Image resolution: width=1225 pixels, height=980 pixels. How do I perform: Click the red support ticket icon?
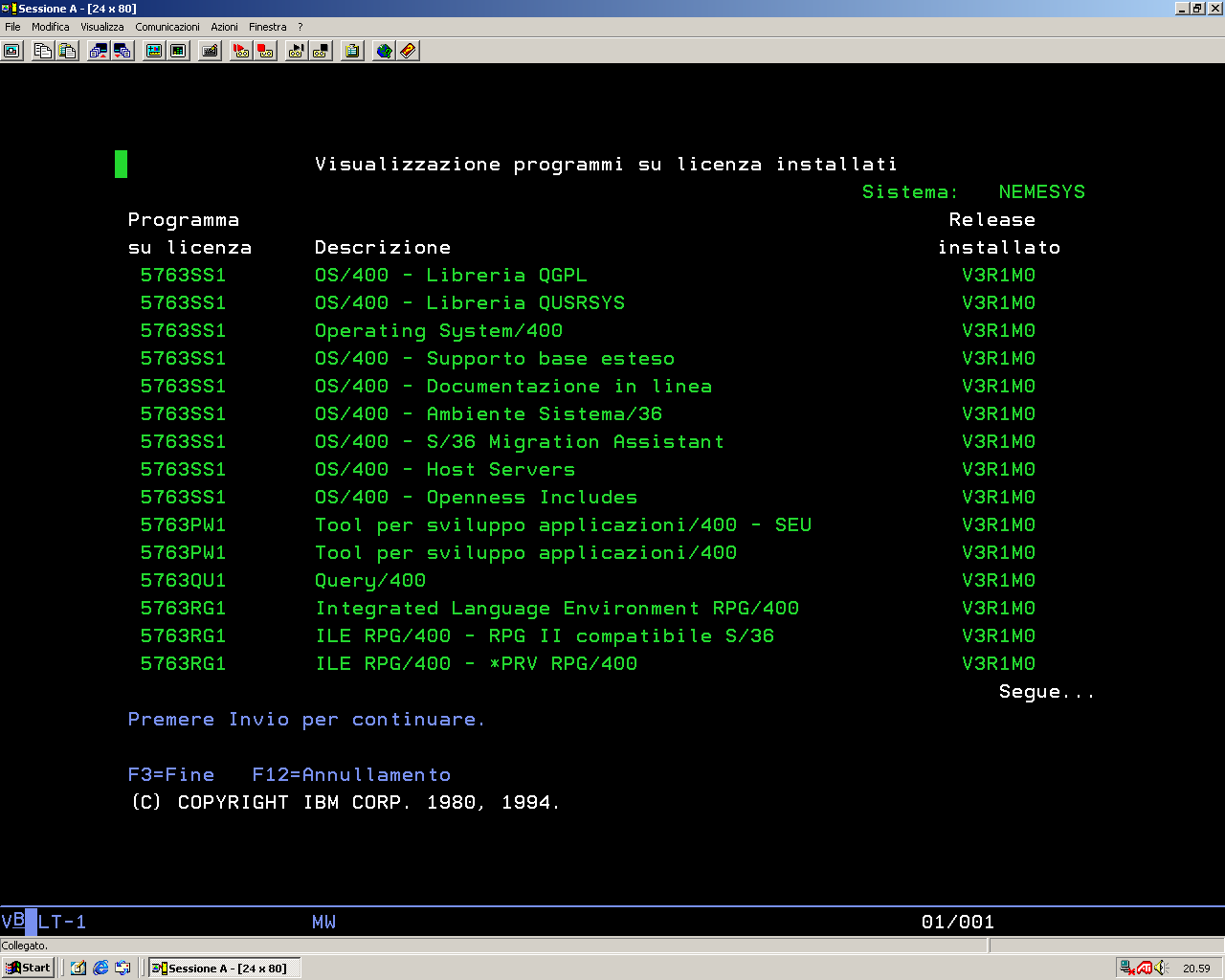[x=409, y=51]
